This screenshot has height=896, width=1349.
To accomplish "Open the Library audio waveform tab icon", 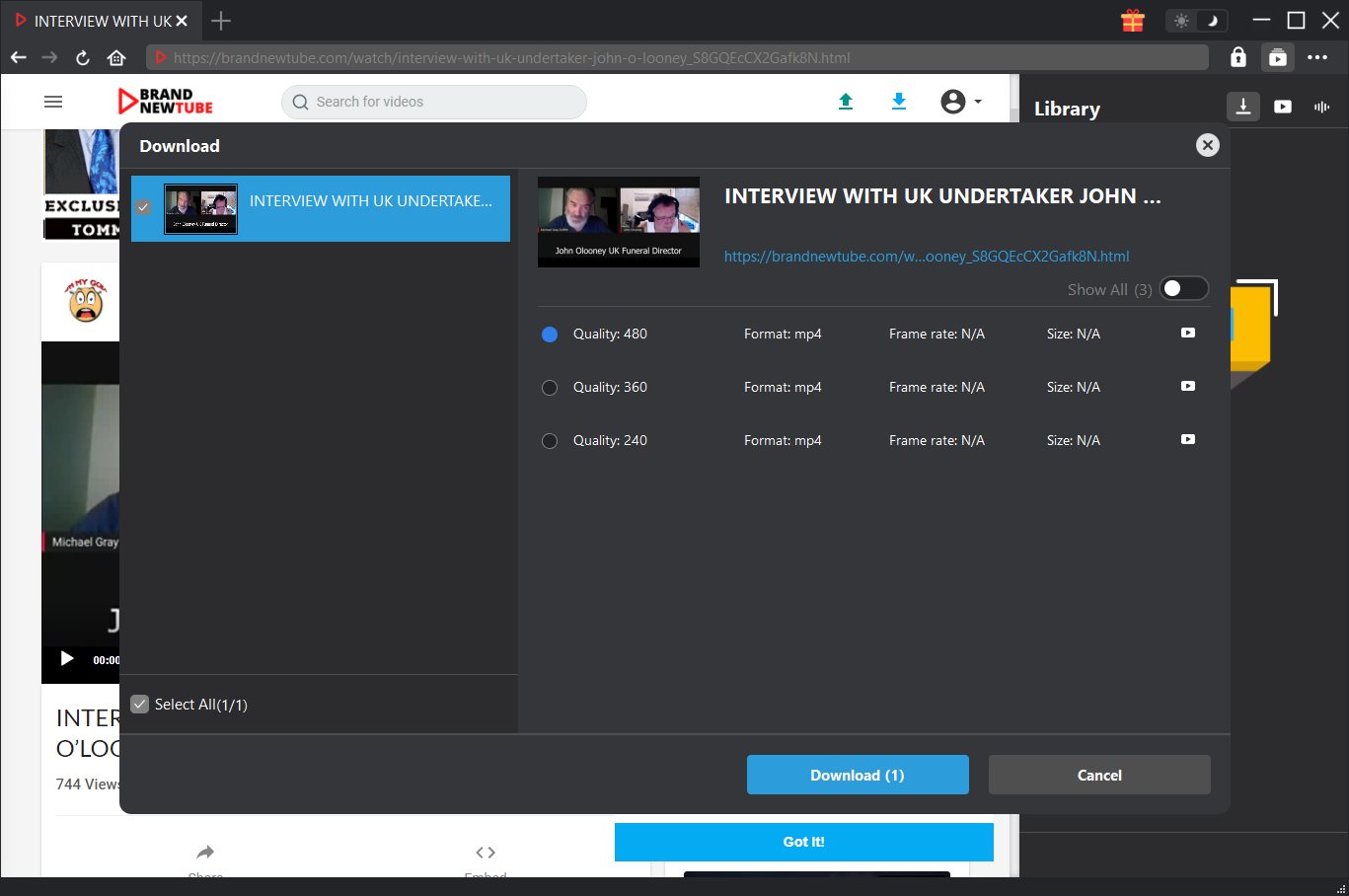I will [1321, 107].
